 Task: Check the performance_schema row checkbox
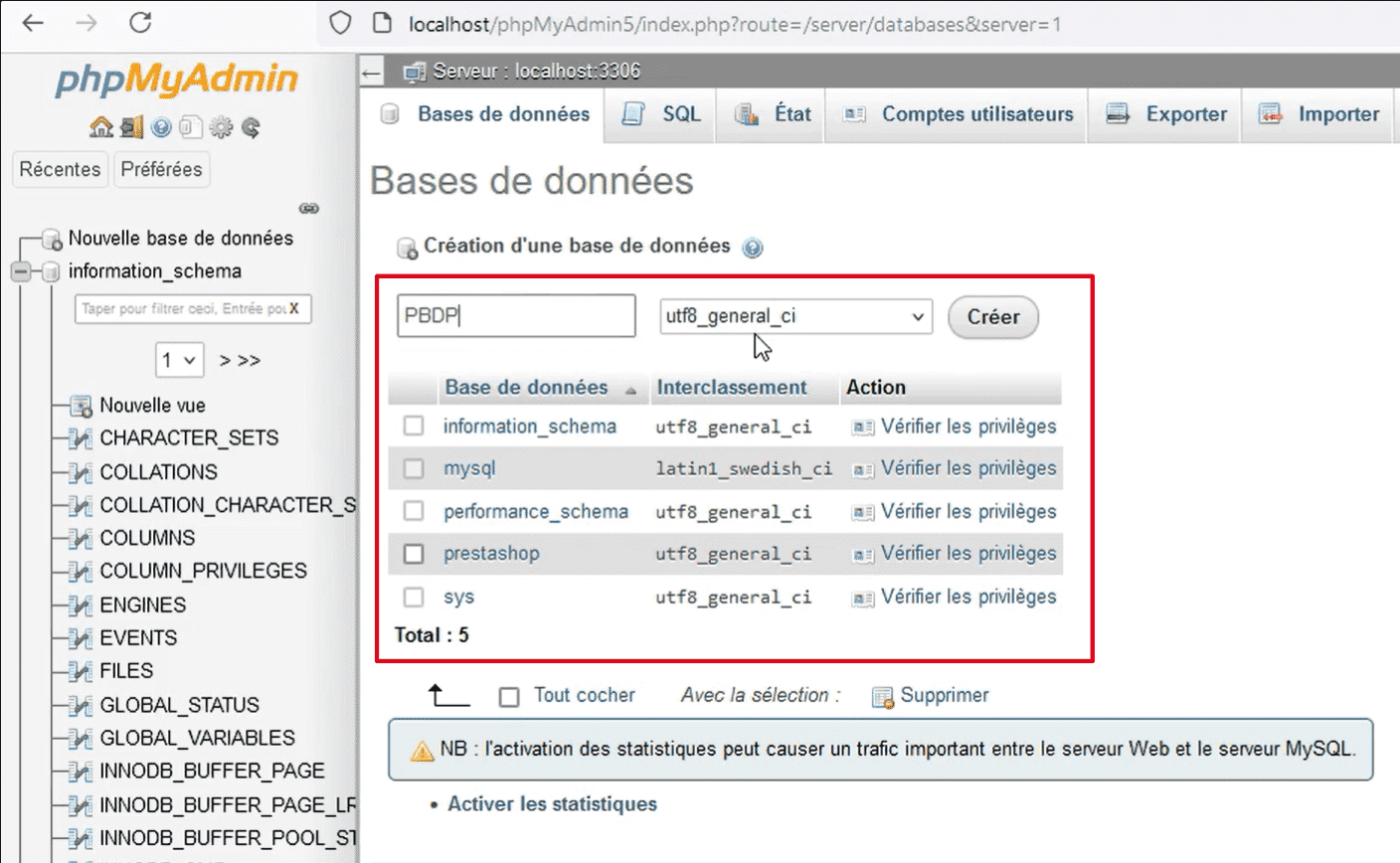tap(414, 511)
